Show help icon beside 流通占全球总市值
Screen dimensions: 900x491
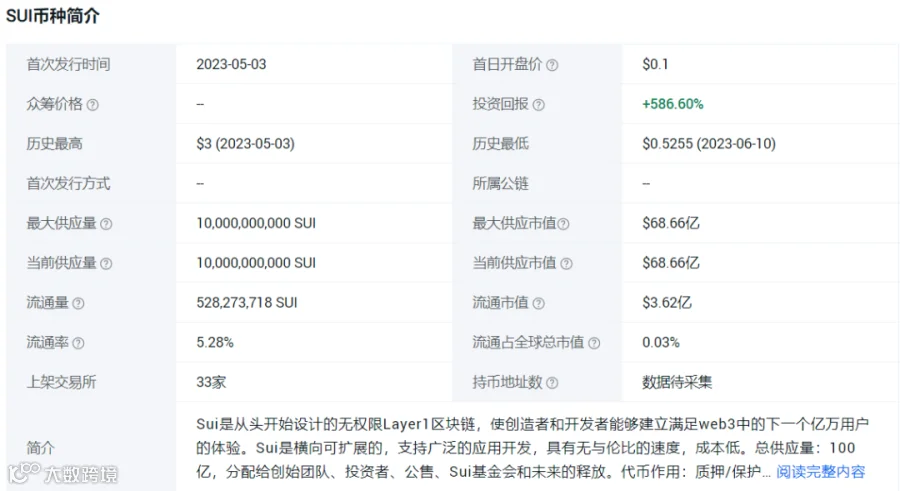coord(594,343)
